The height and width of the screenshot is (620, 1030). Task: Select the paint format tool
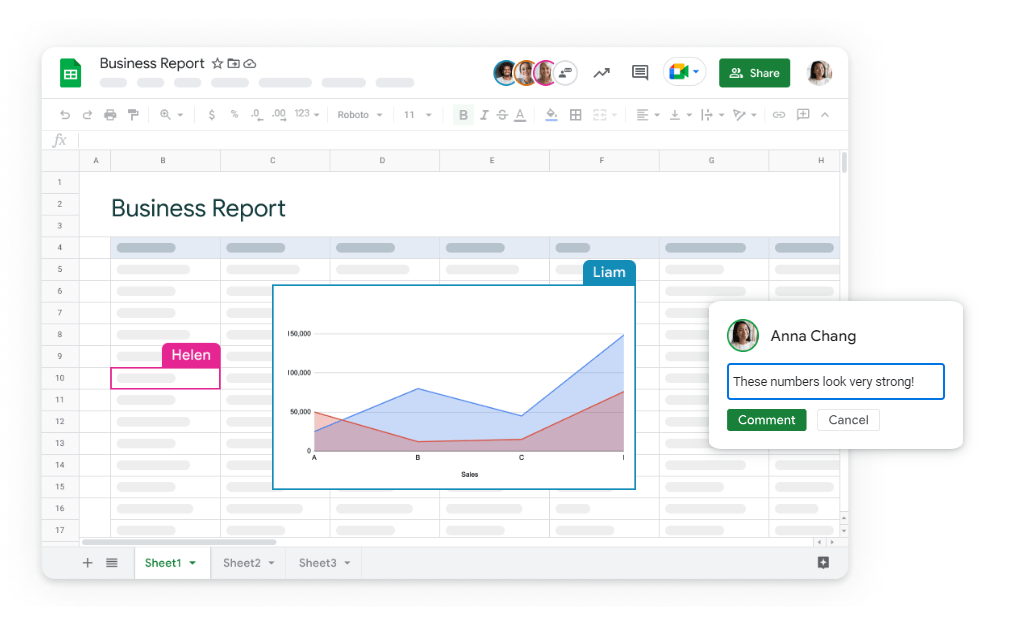(132, 115)
